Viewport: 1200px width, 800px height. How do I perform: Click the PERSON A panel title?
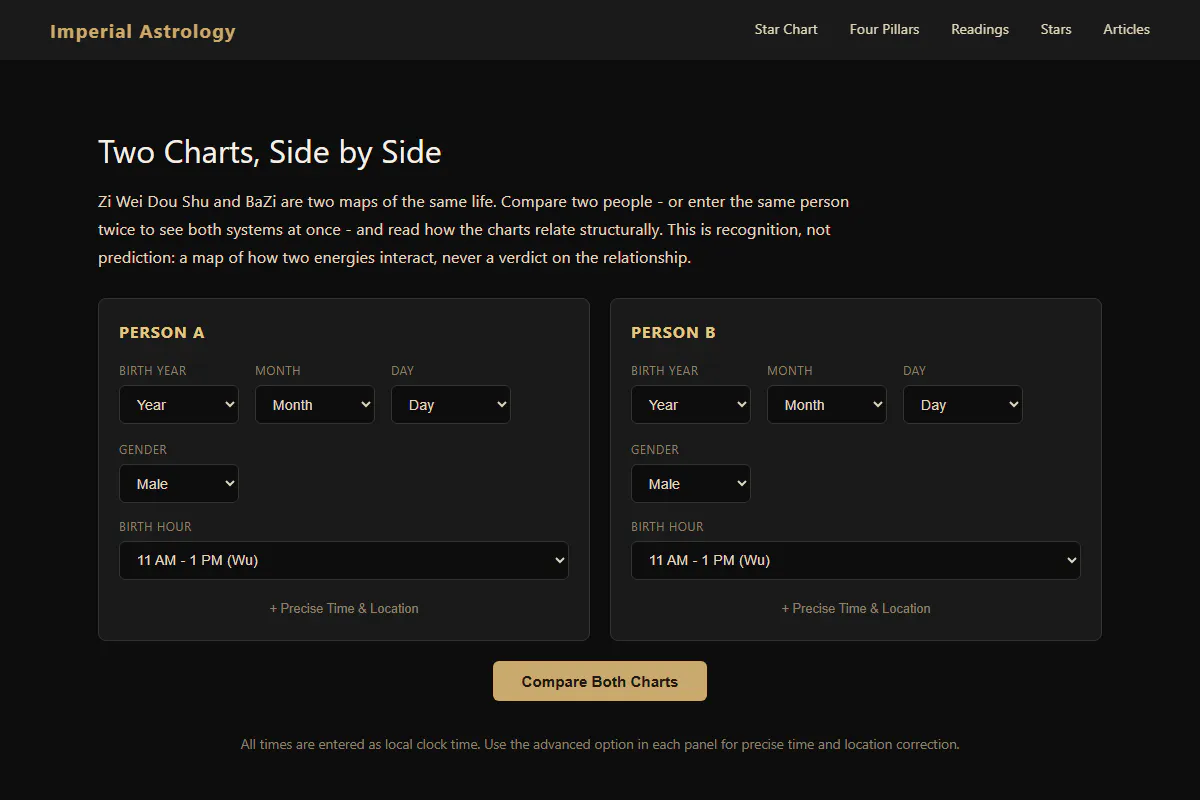[162, 333]
